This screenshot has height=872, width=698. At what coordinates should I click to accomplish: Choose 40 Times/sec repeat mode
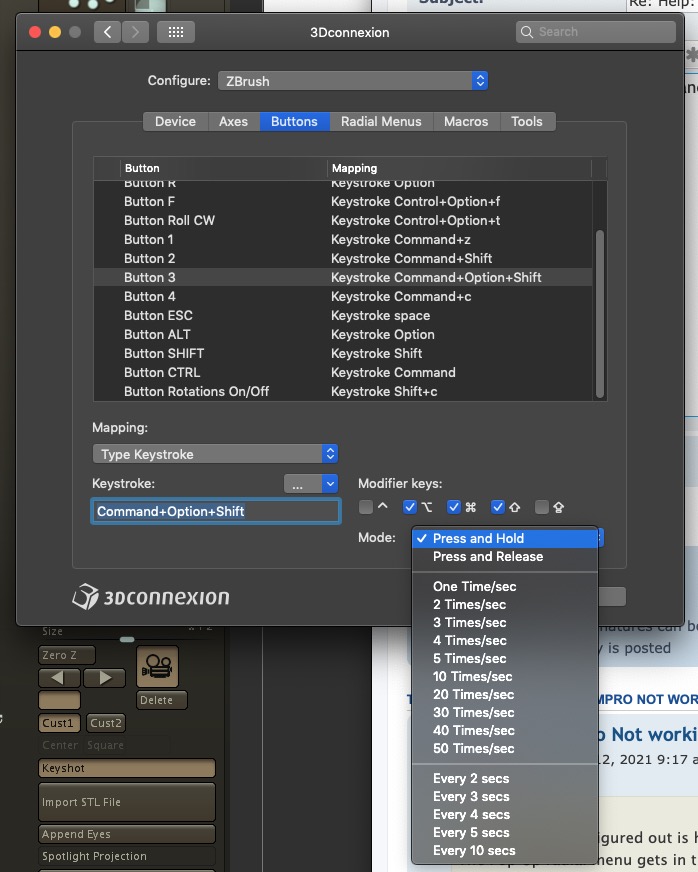(x=505, y=730)
